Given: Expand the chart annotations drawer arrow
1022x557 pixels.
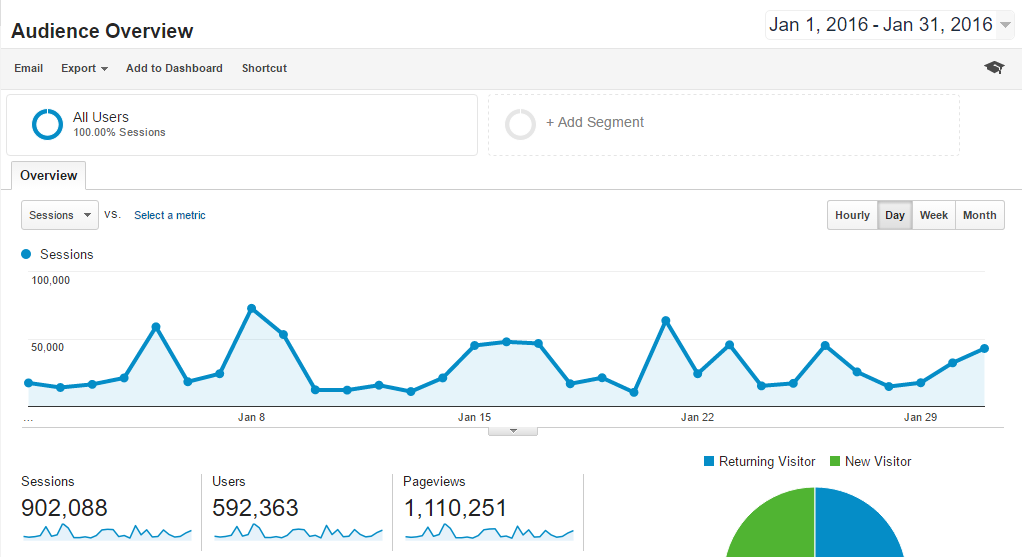Looking at the screenshot, I should pos(513,431).
